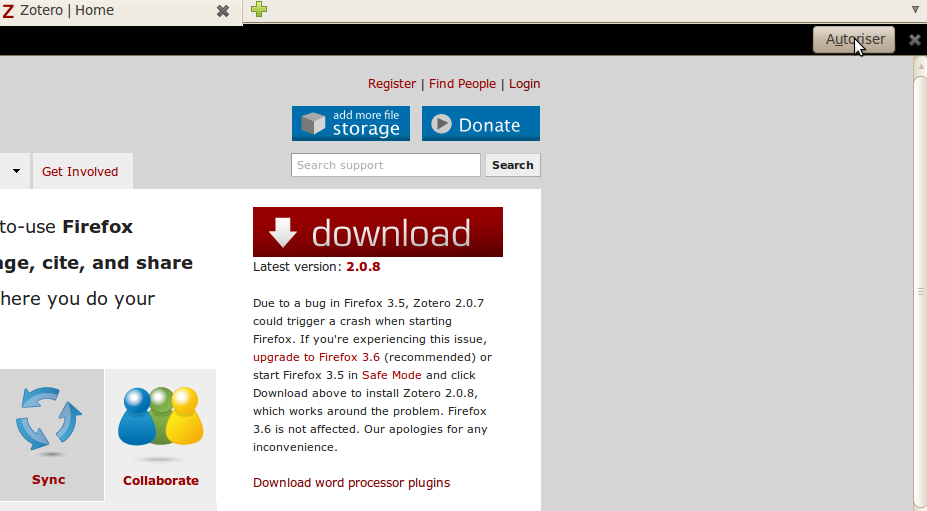Go to the Login link
The width and height of the screenshot is (927, 511).
[x=524, y=84]
